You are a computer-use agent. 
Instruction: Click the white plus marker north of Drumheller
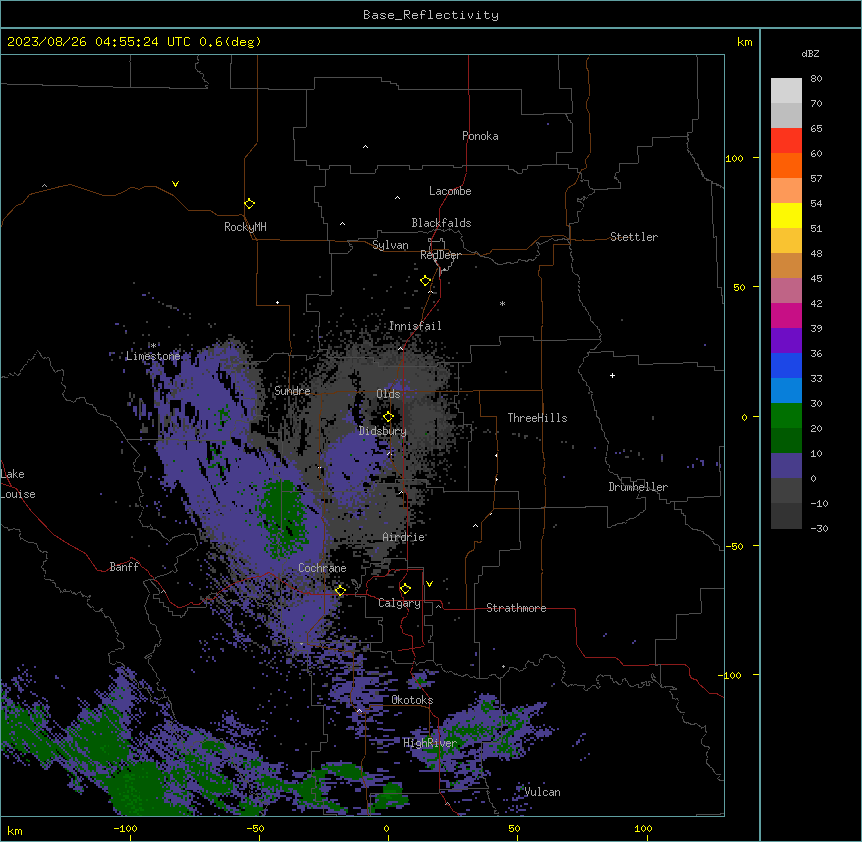(x=612, y=375)
